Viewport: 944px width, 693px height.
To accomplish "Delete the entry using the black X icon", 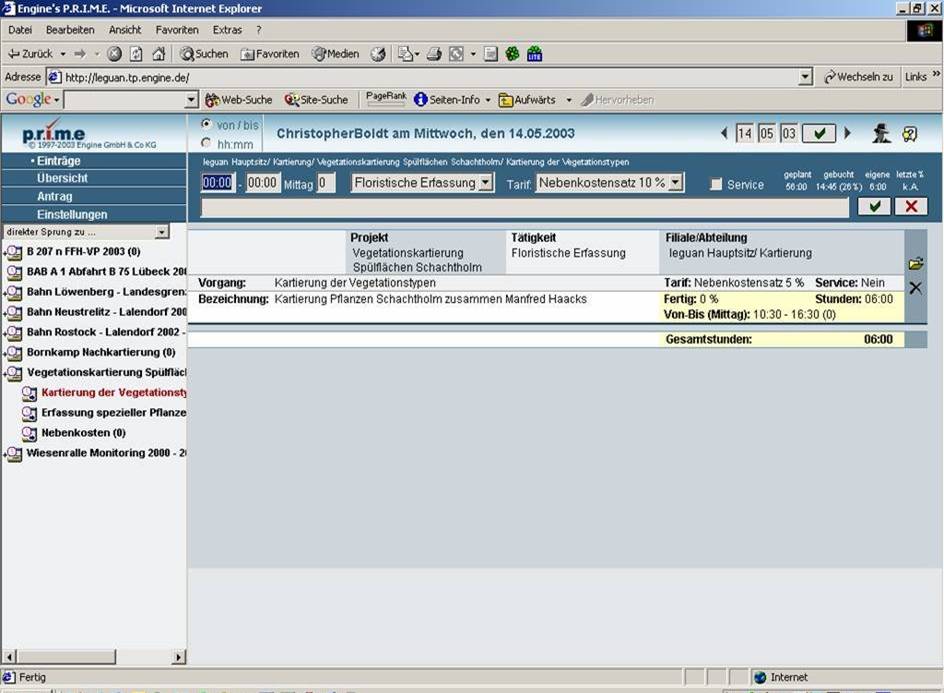I will [x=915, y=288].
